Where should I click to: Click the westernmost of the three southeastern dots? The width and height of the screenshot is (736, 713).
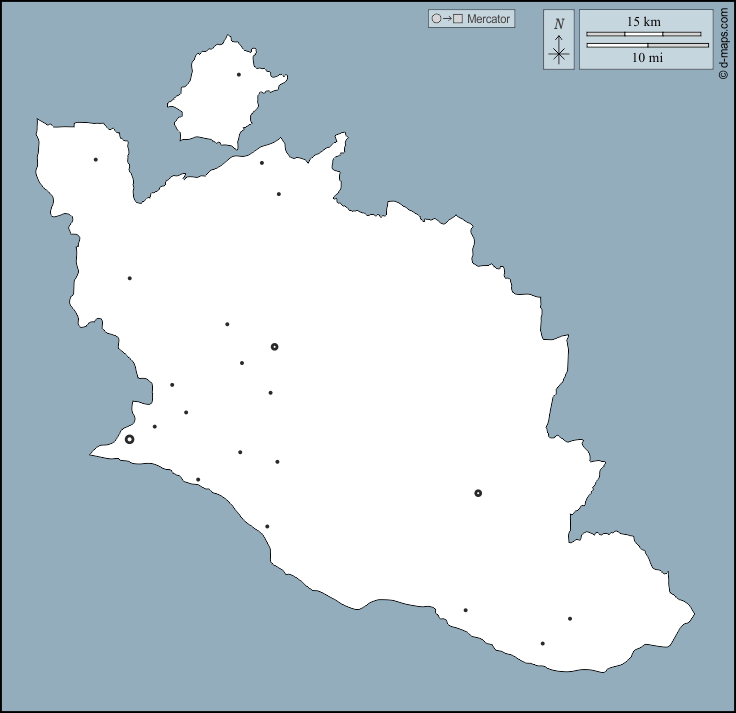tap(465, 610)
